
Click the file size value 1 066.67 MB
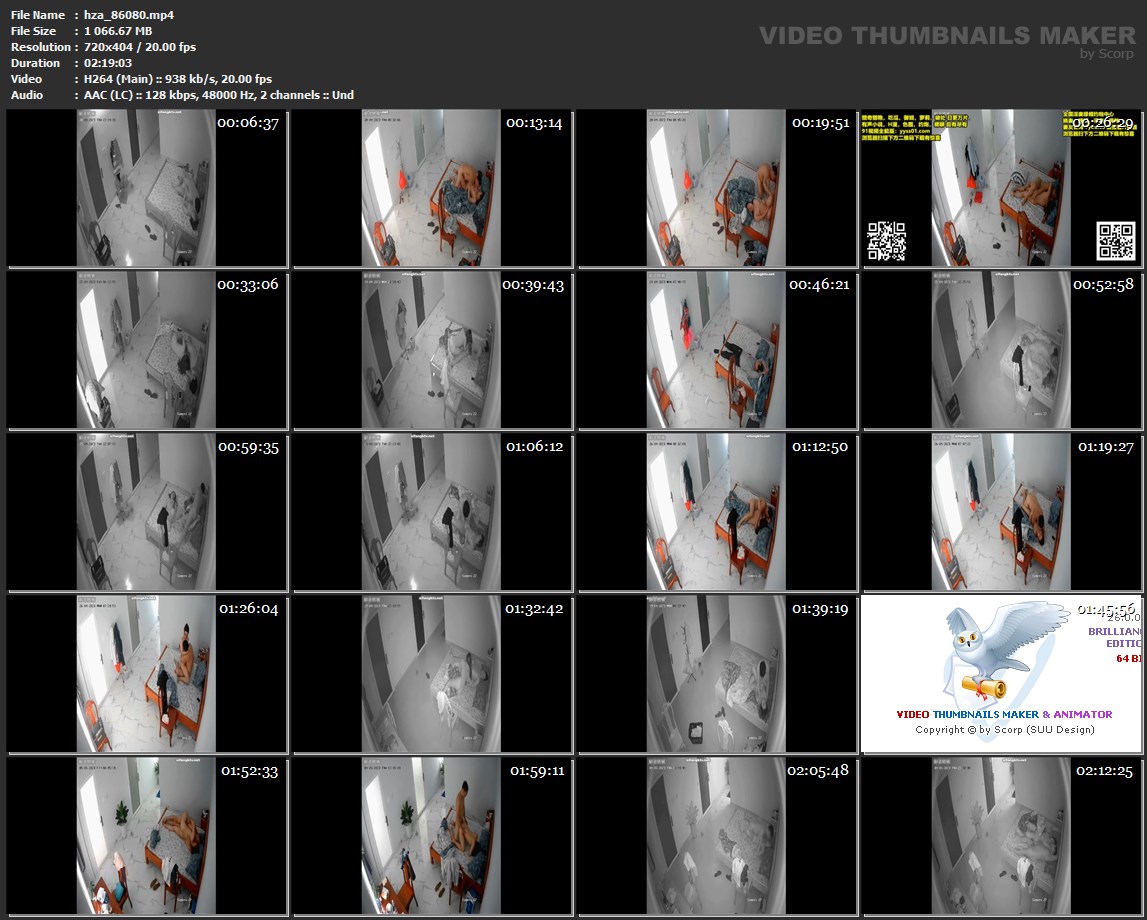118,31
